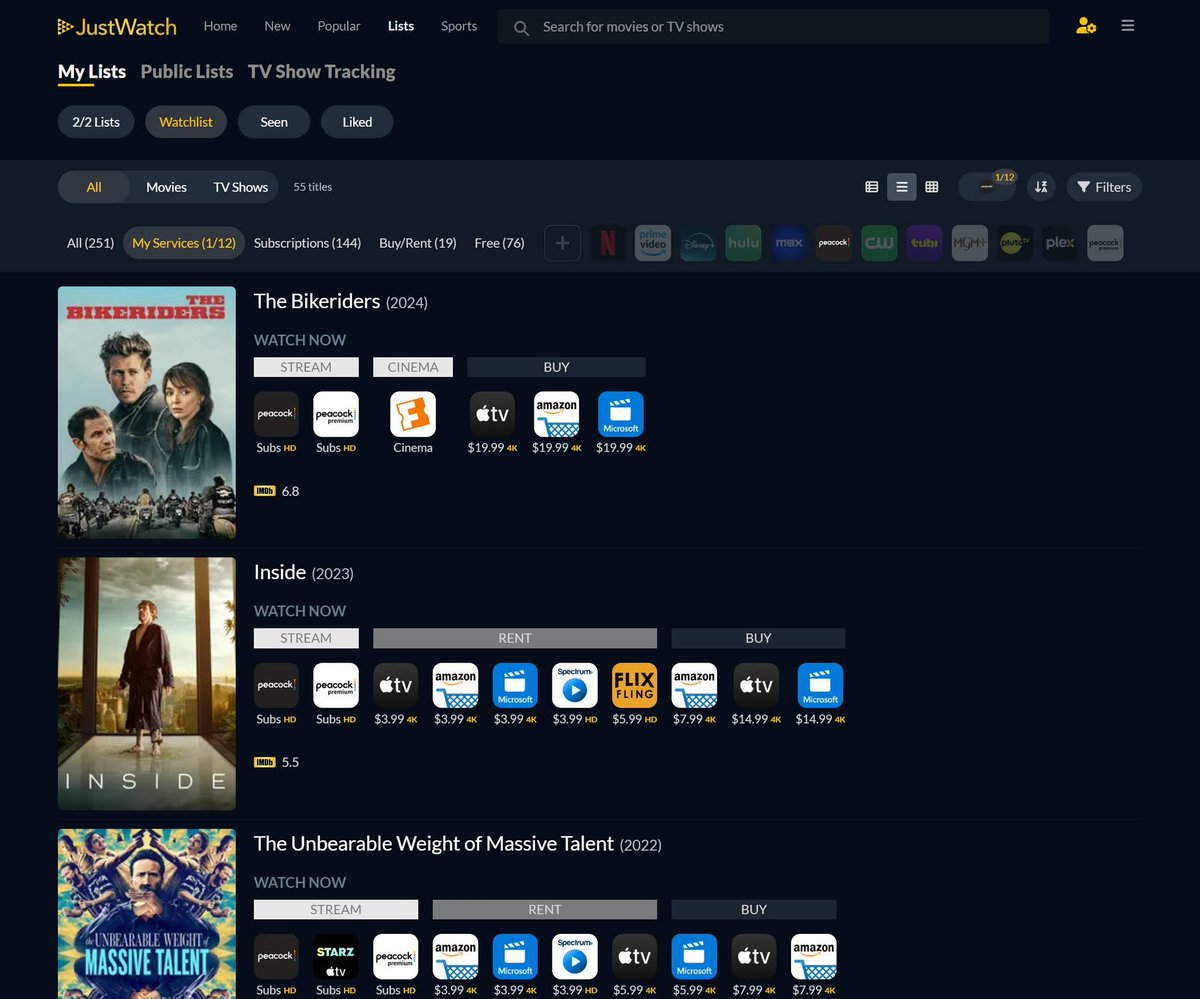Buy The Bikeriders on Apple TV

coord(493,414)
